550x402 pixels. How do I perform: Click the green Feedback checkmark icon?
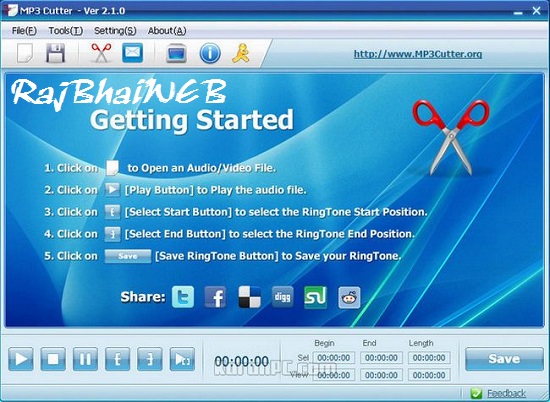coord(476,393)
